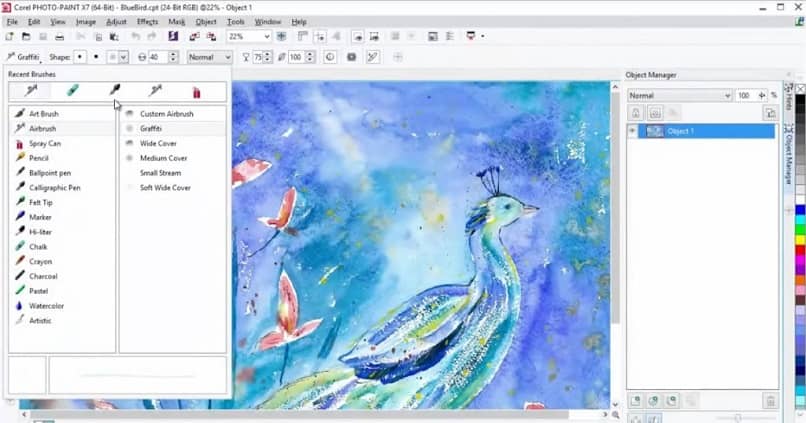Open the zoom level 22% dropdown
The width and height of the screenshot is (806, 423).
point(267,36)
